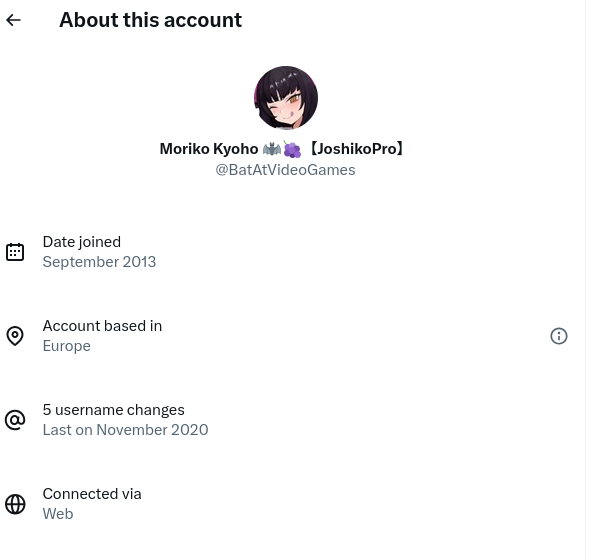The image size is (605, 560).
Task: Click the at-sign username changes icon
Action: (x=15, y=420)
